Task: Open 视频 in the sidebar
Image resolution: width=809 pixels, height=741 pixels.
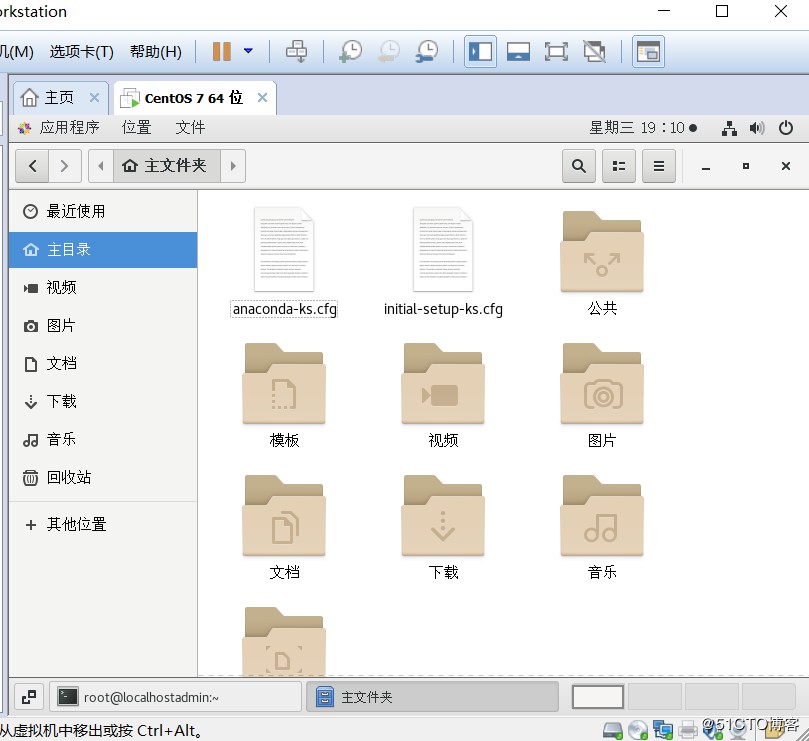Action: [x=103, y=287]
